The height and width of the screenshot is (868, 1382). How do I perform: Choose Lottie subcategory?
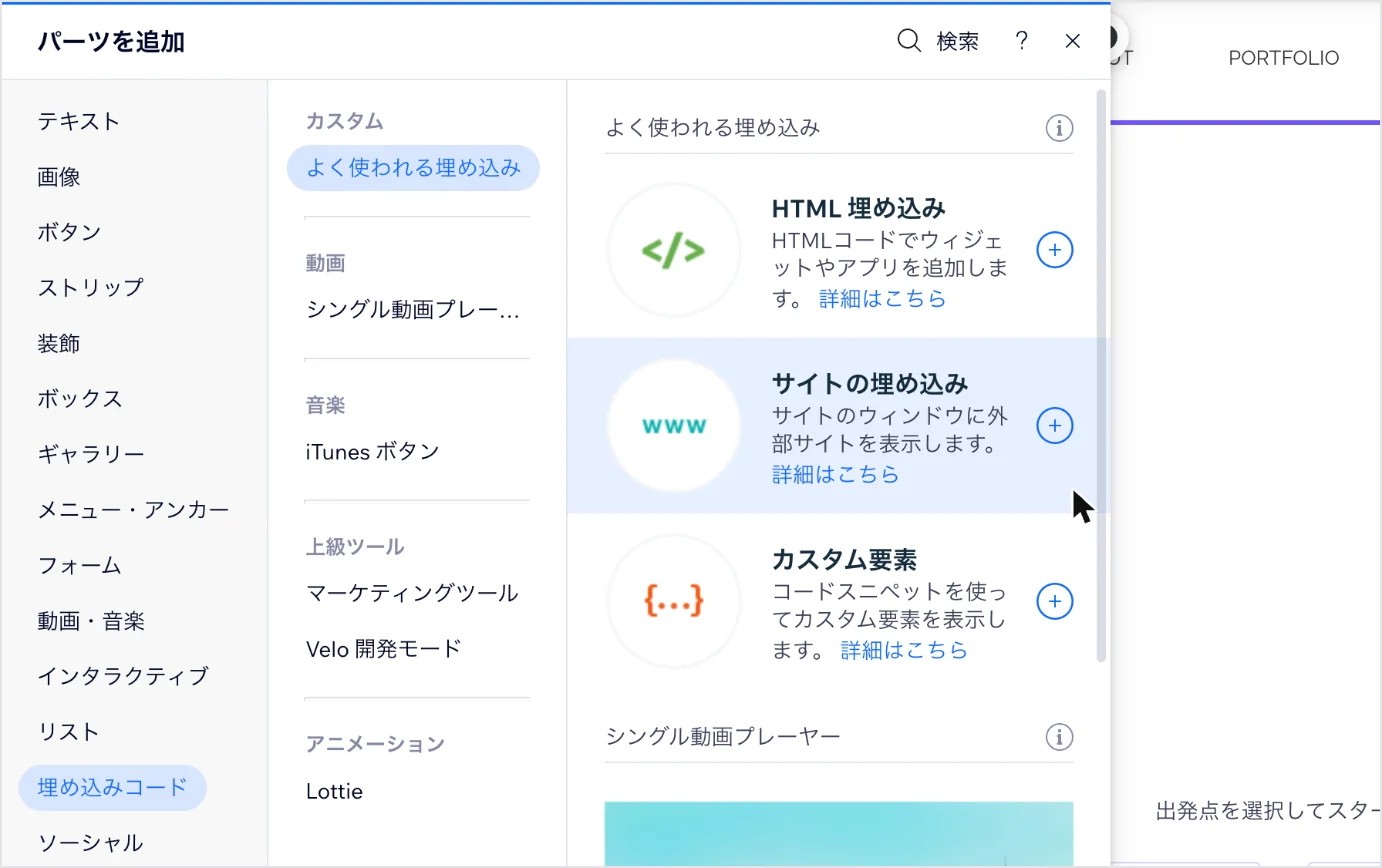click(334, 791)
